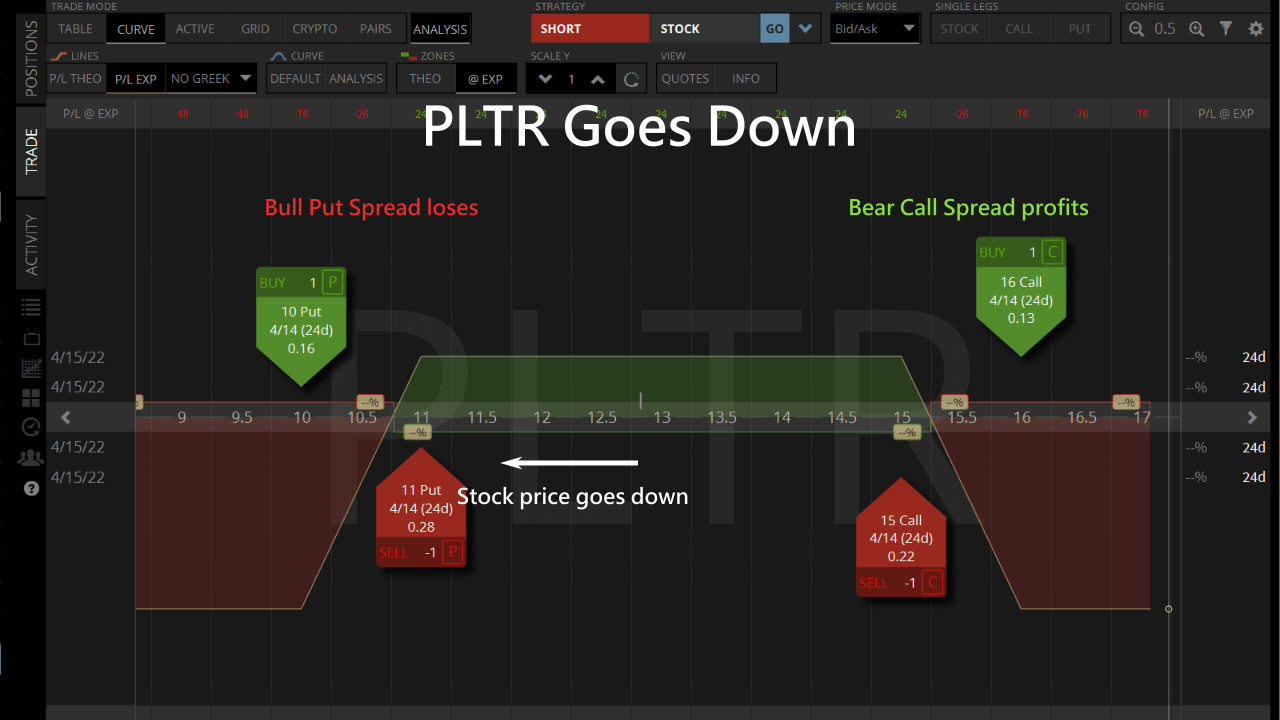Image resolution: width=1280 pixels, height=720 pixels.
Task: Toggle P/L THEO line
Action: (76, 78)
